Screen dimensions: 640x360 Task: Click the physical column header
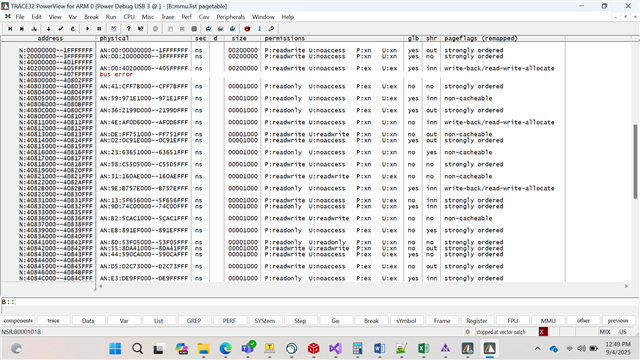114,38
